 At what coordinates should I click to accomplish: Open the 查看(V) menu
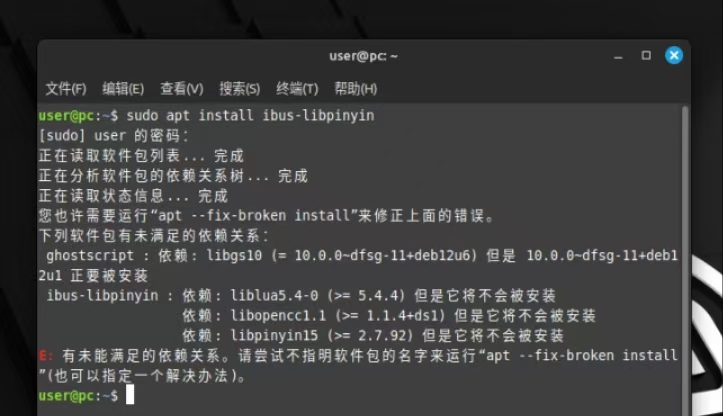pyautogui.click(x=181, y=89)
